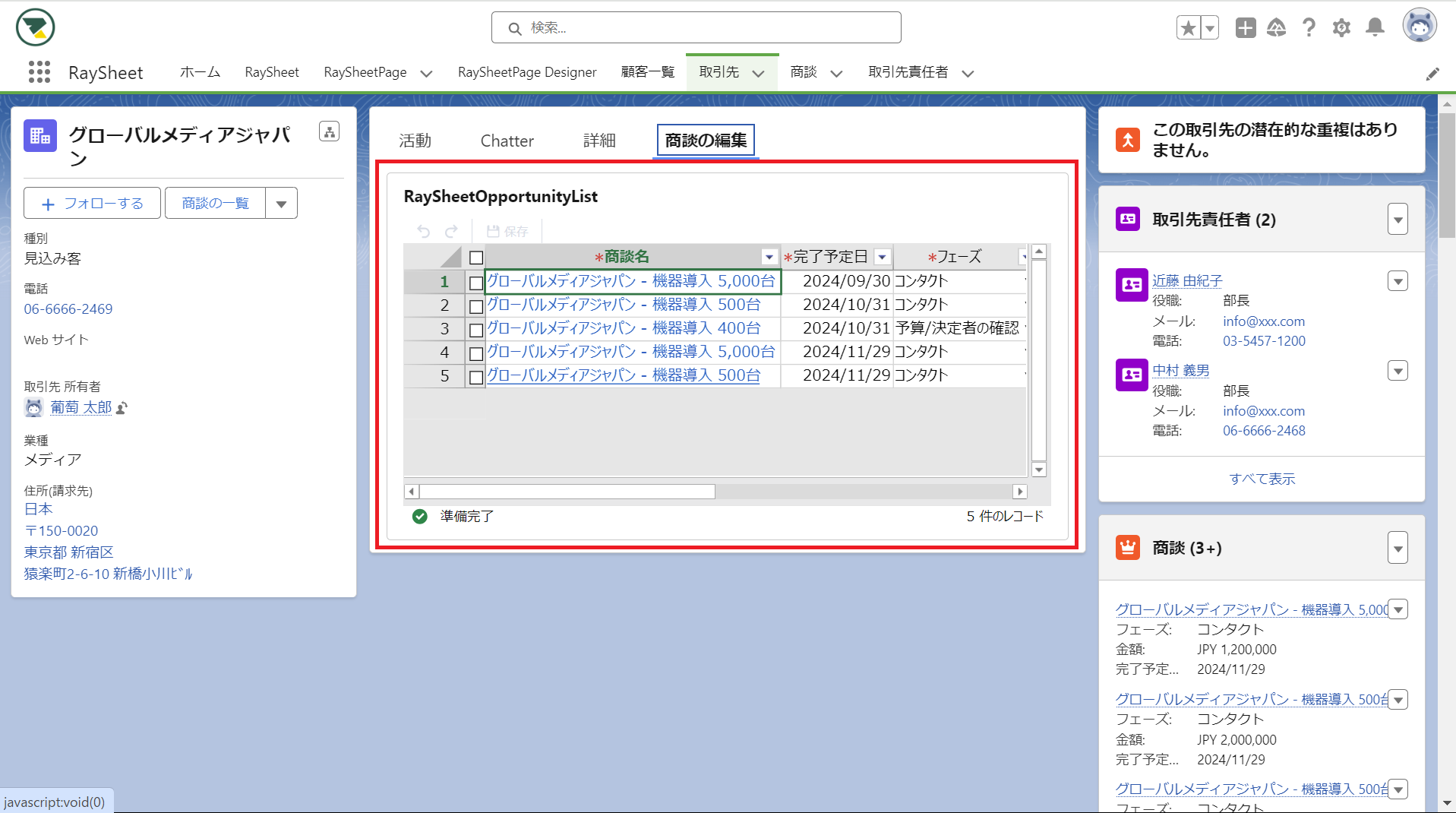Open grid row 3 opportunity 機器導入 400台 link
The height and width of the screenshot is (813, 1456).
623,328
